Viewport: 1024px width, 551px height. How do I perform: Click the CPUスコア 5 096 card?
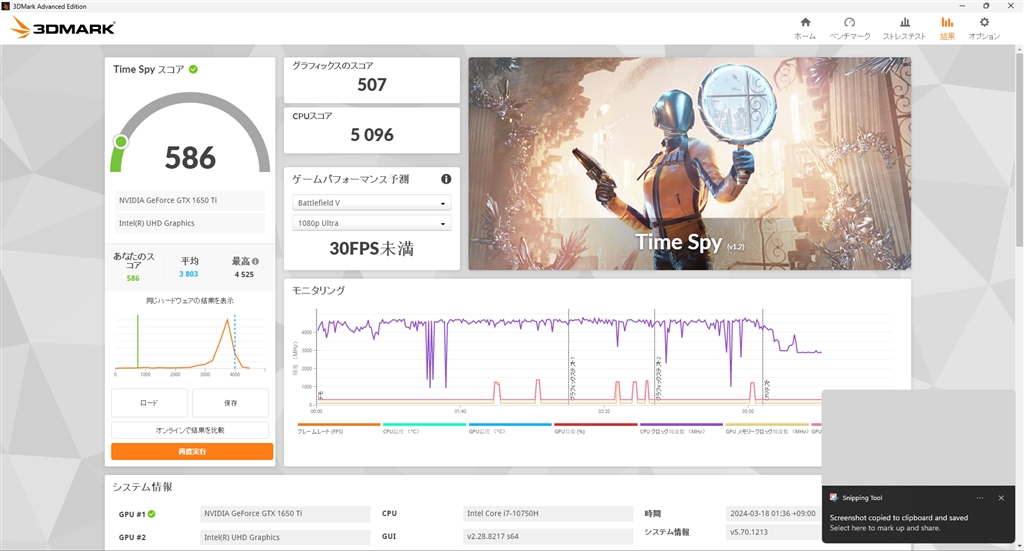click(x=372, y=130)
